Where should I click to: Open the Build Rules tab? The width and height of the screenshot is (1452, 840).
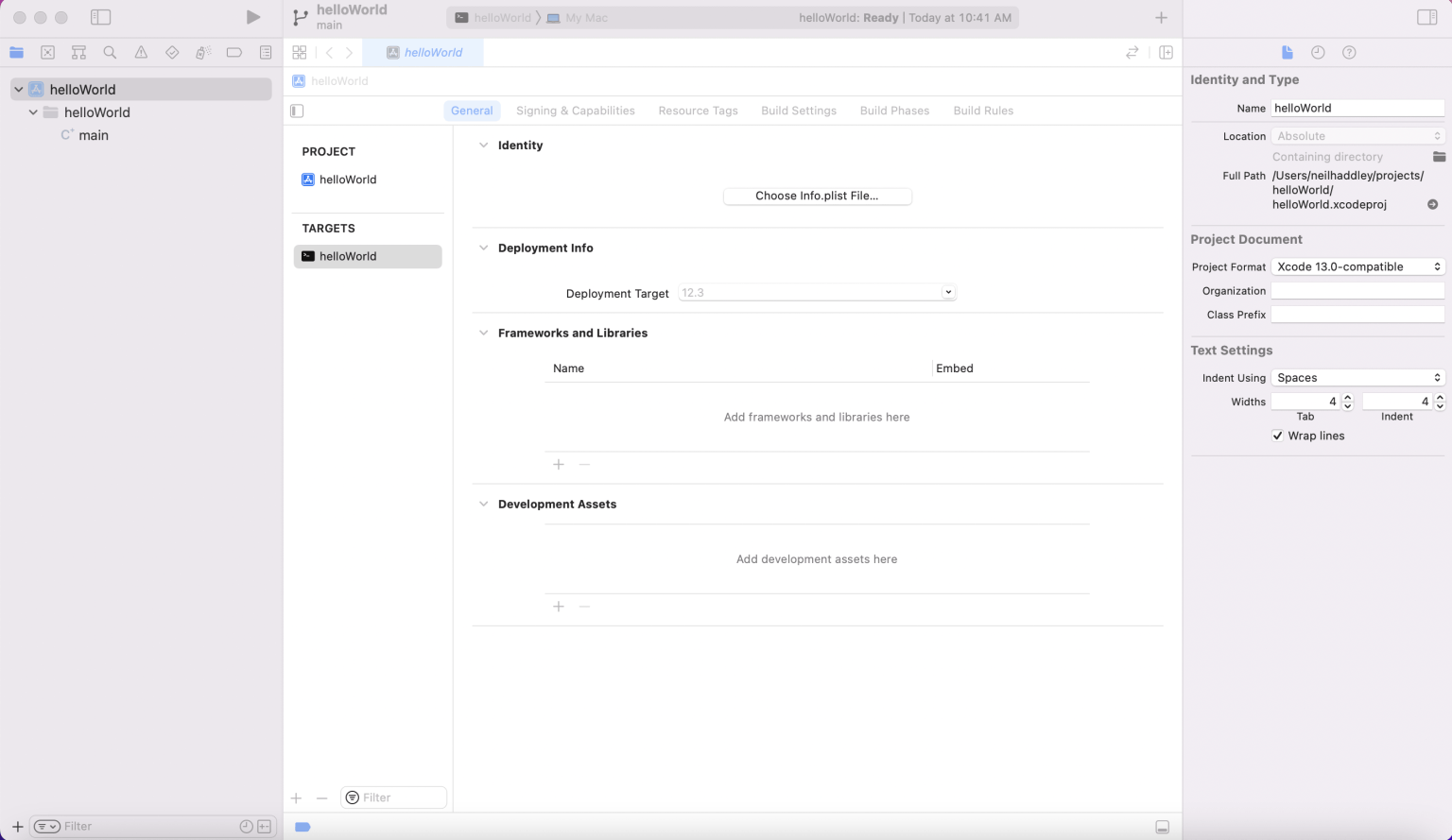click(983, 111)
